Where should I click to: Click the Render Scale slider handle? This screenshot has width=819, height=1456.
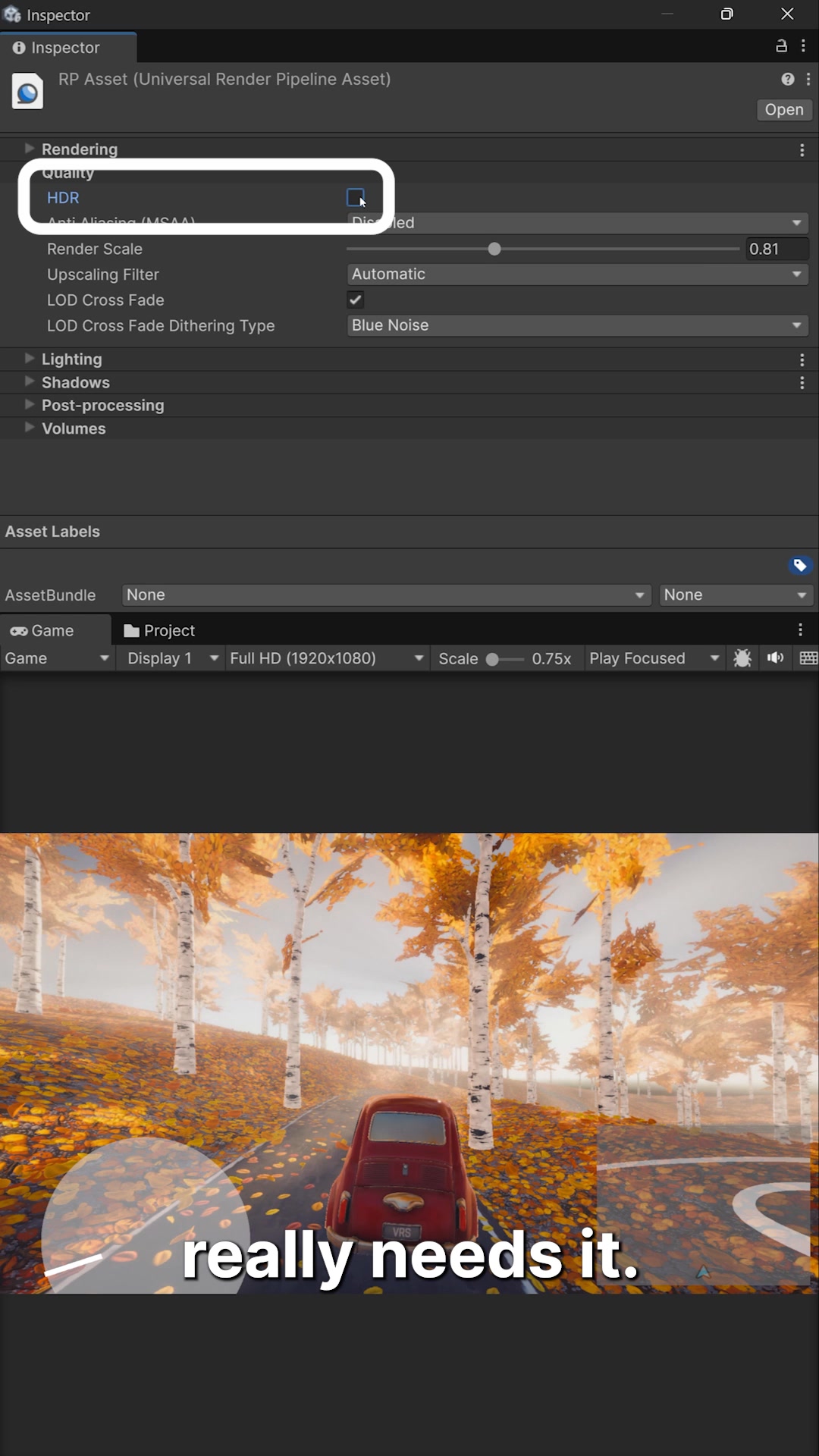[x=494, y=249]
